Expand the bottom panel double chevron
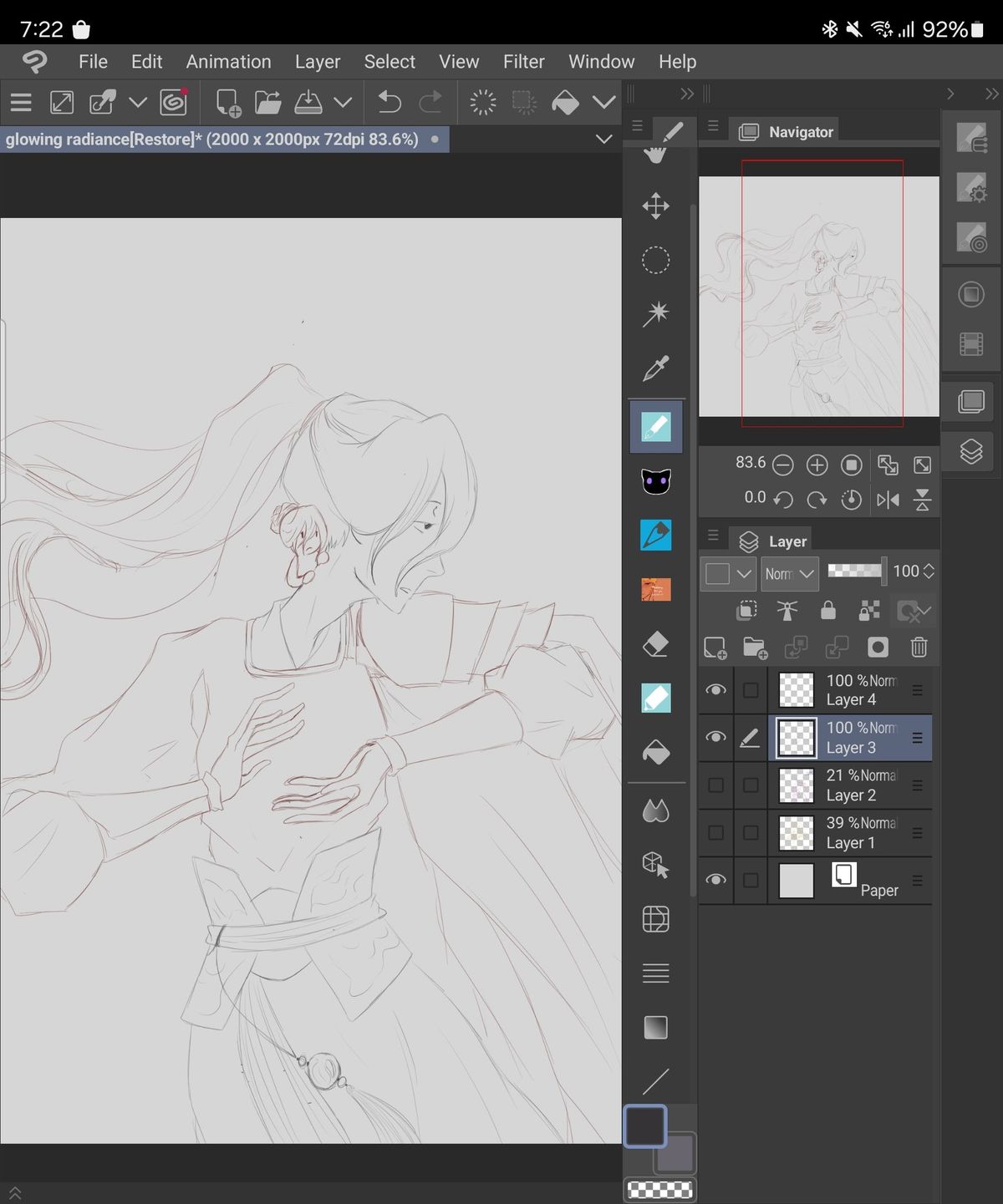The height and width of the screenshot is (1204, 1003). point(14,1193)
